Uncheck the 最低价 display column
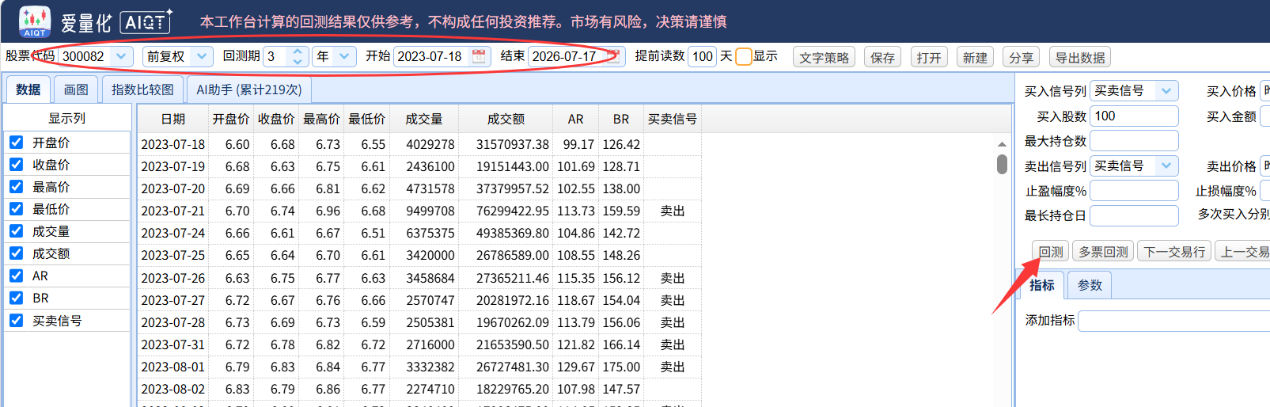Image resolution: width=1270 pixels, height=407 pixels. click(x=16, y=209)
